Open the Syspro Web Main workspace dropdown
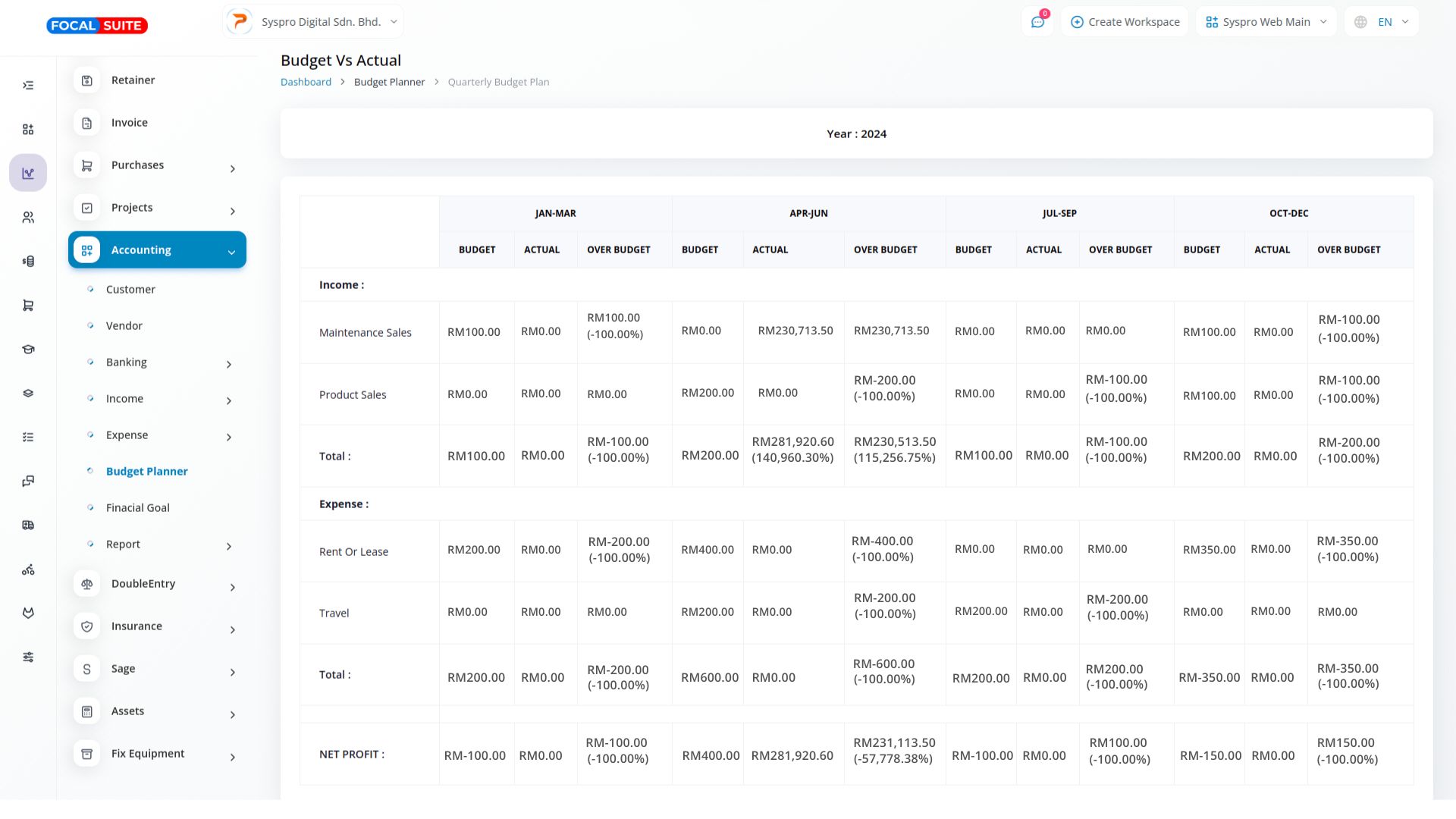 [1266, 22]
